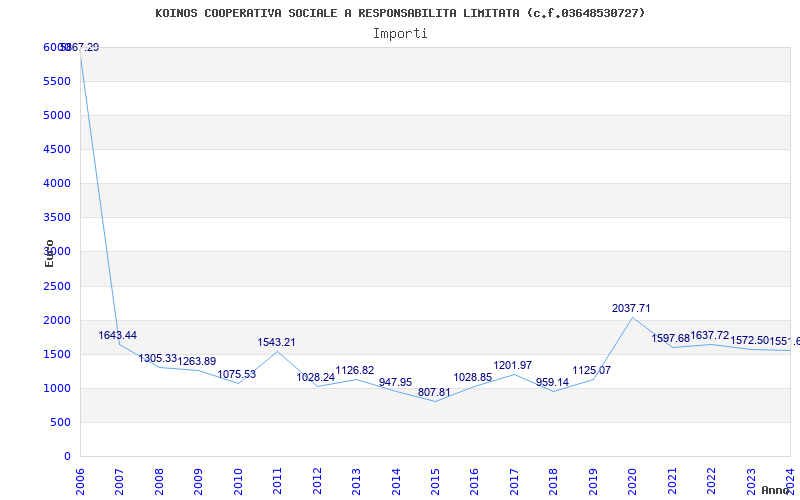Click the 0 y-axis value
This screenshot has width=800, height=500.
pyautogui.click(x=67, y=457)
